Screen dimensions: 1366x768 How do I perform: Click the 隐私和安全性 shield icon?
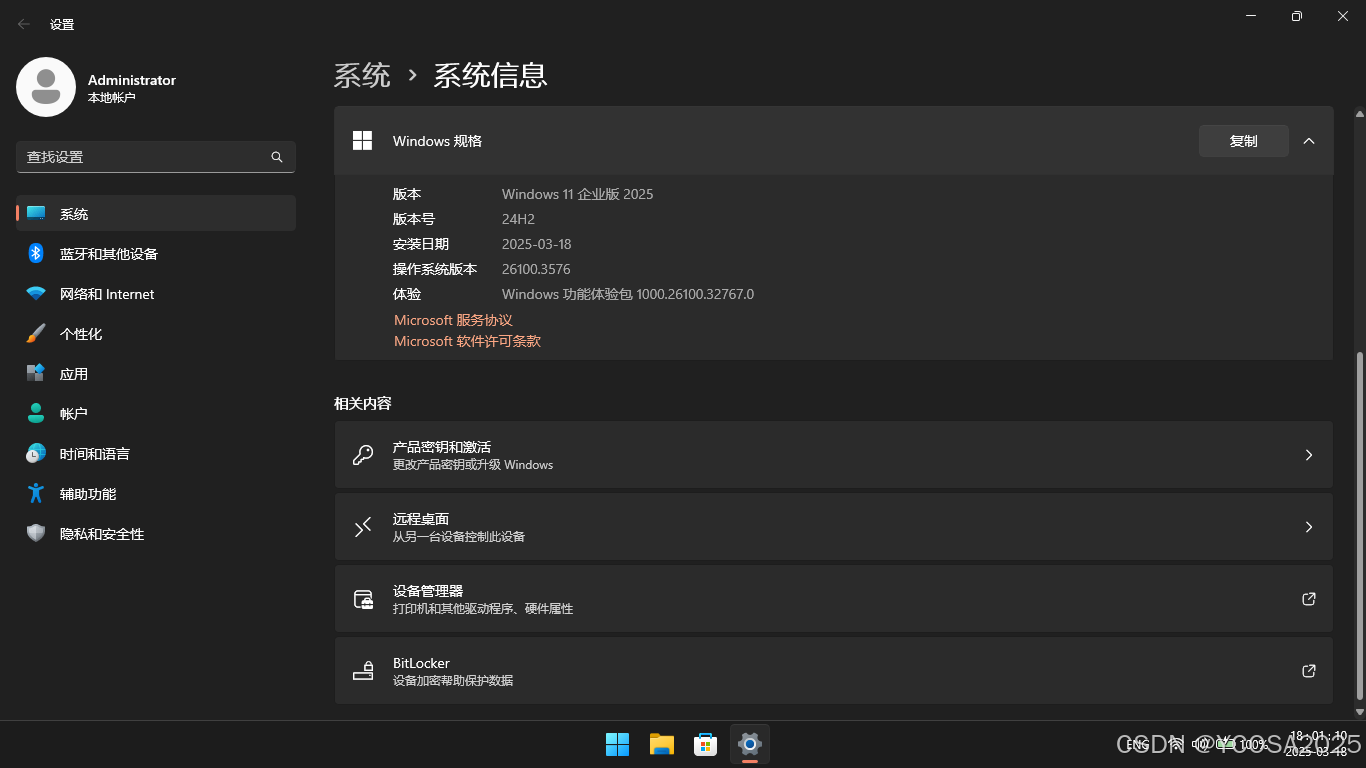36,534
